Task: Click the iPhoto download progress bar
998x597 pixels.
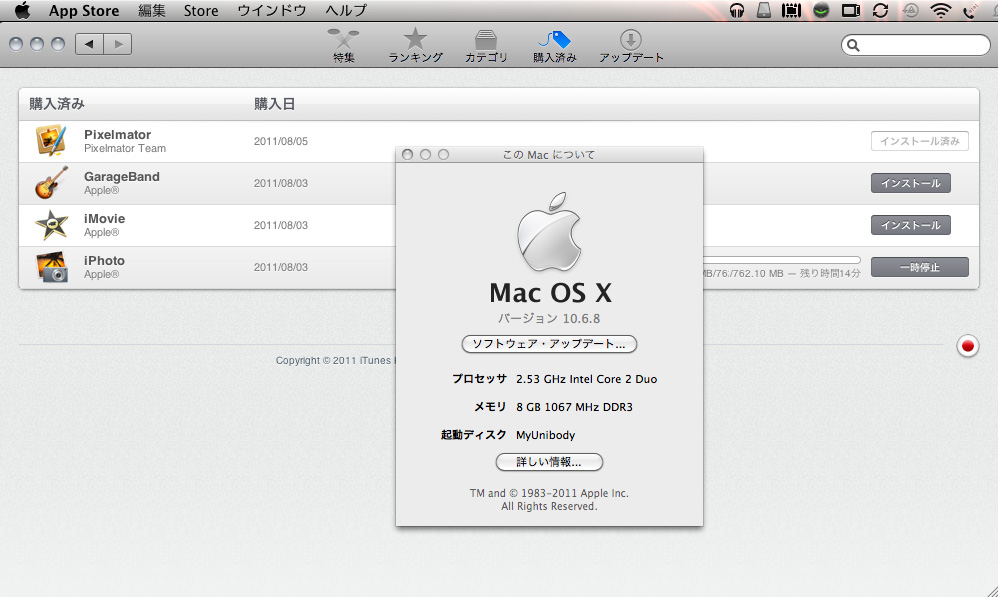Action: [782, 260]
